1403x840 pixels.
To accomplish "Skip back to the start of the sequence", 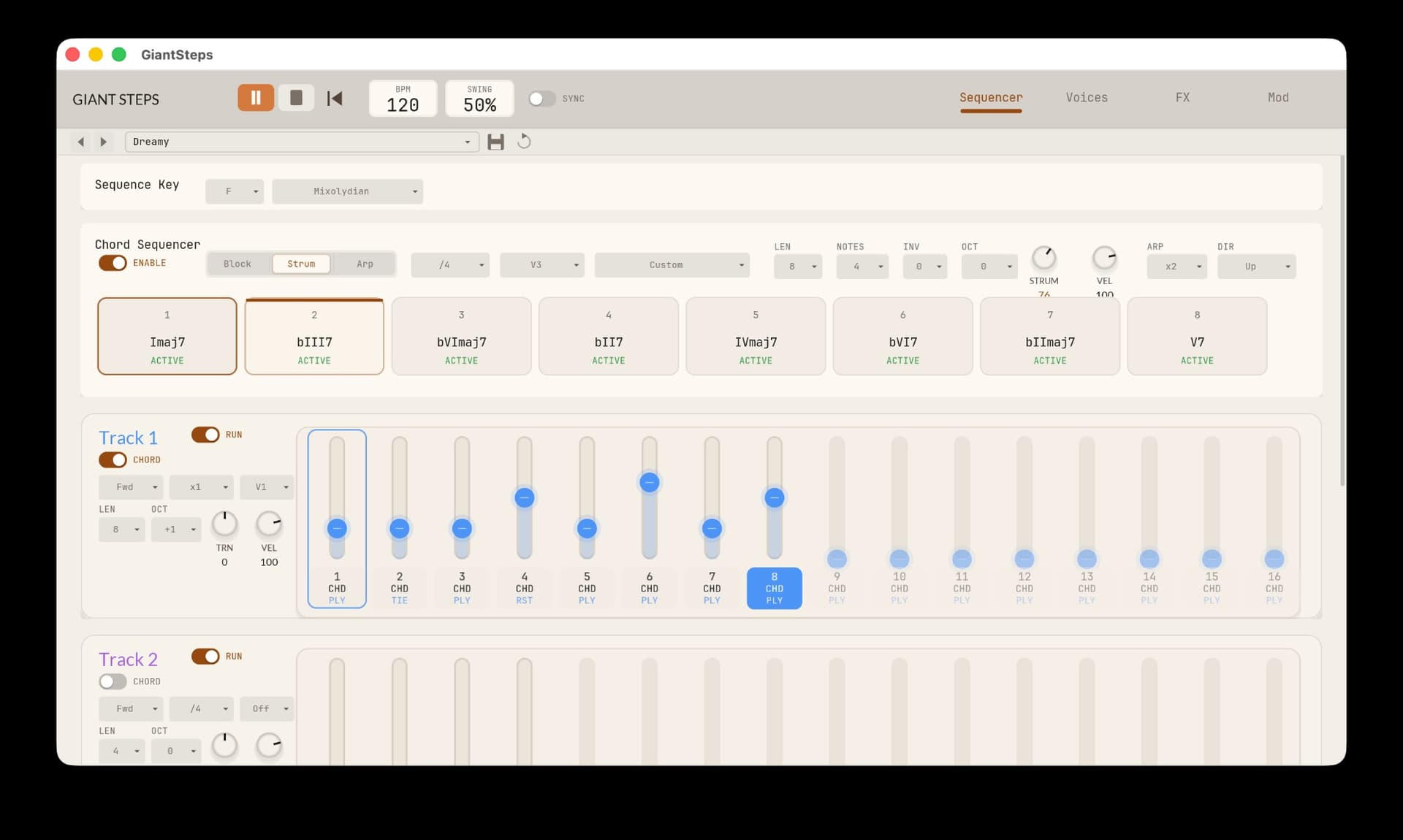I will (x=334, y=97).
